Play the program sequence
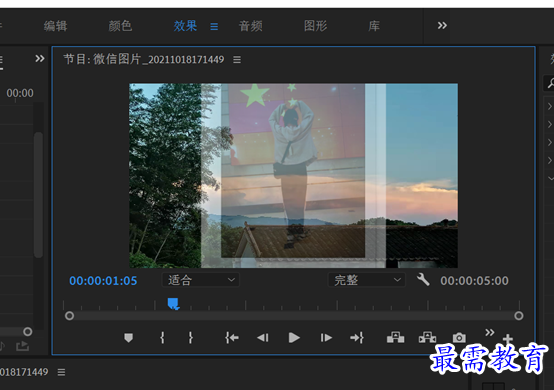This screenshot has width=554, height=390. 294,338
